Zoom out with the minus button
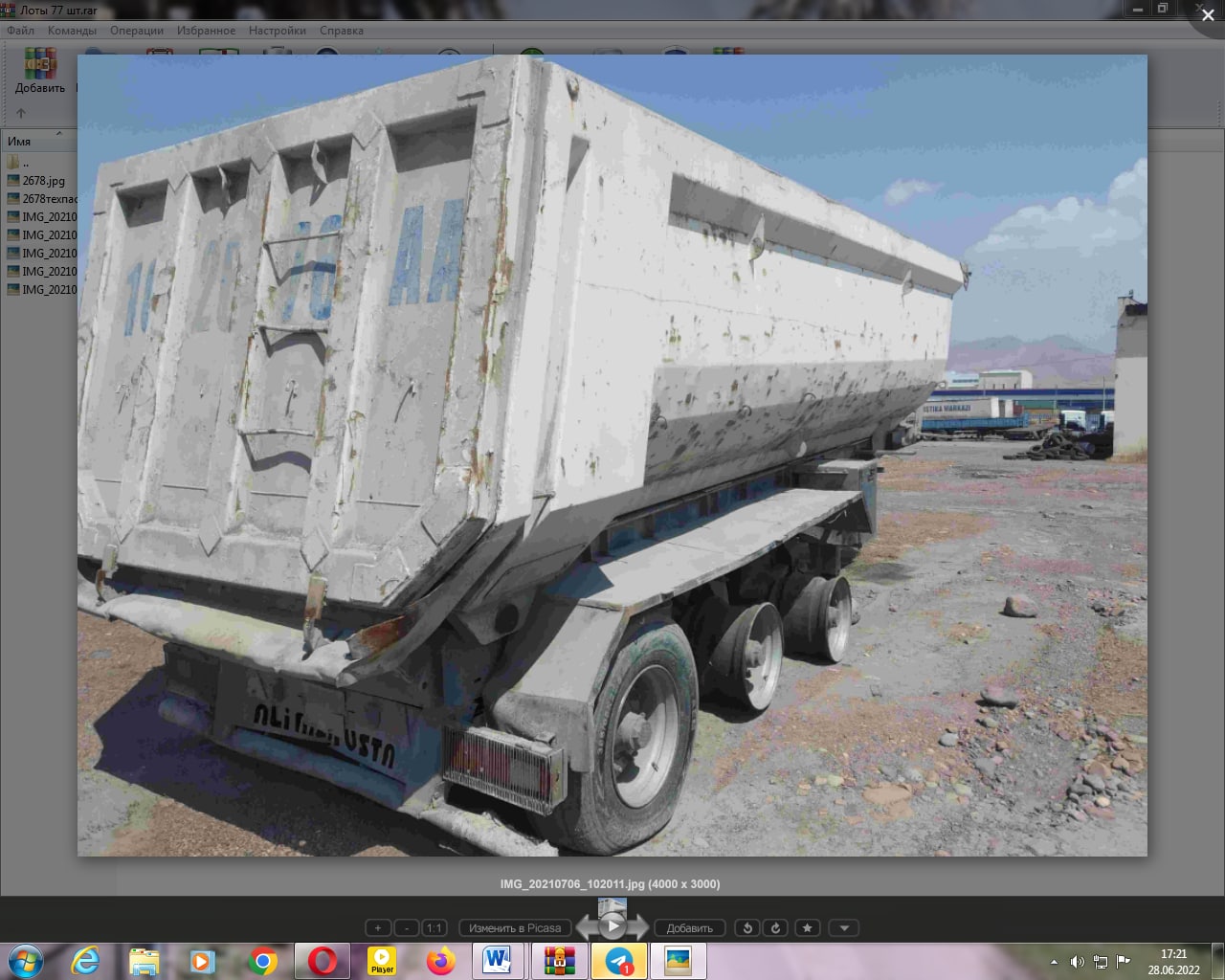Image resolution: width=1225 pixels, height=980 pixels. point(407,927)
